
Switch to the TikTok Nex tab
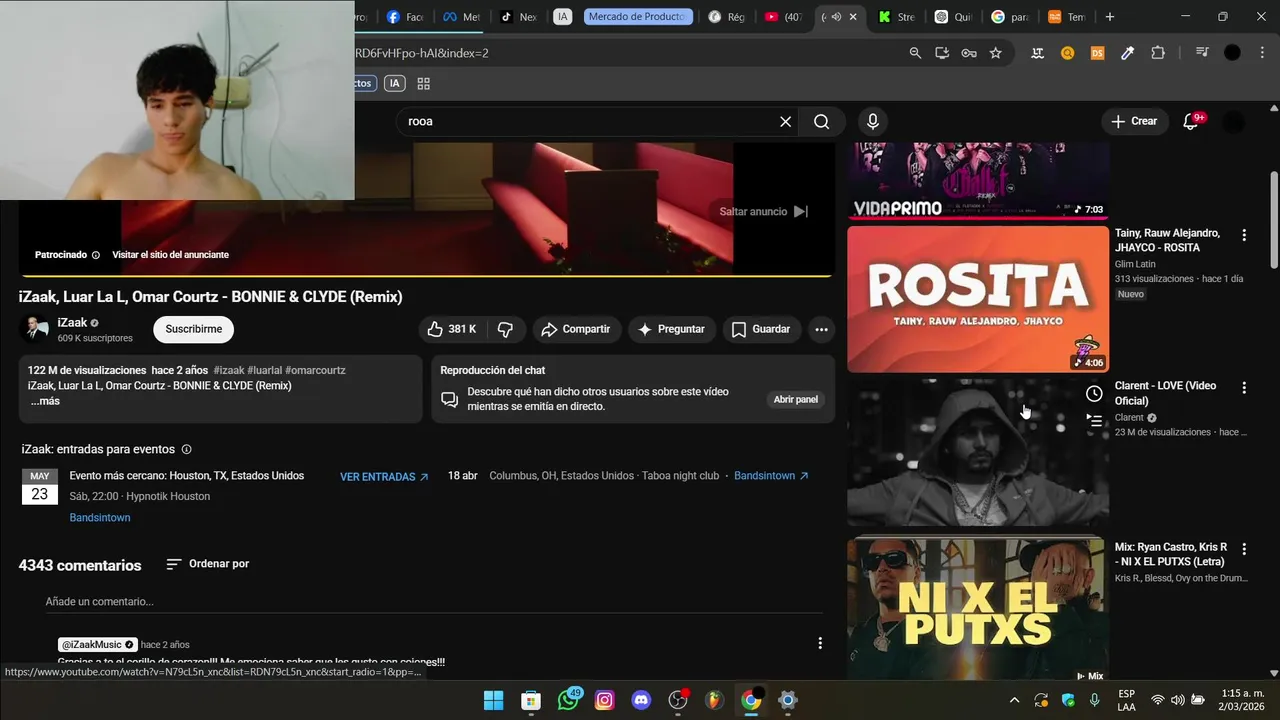click(x=519, y=17)
